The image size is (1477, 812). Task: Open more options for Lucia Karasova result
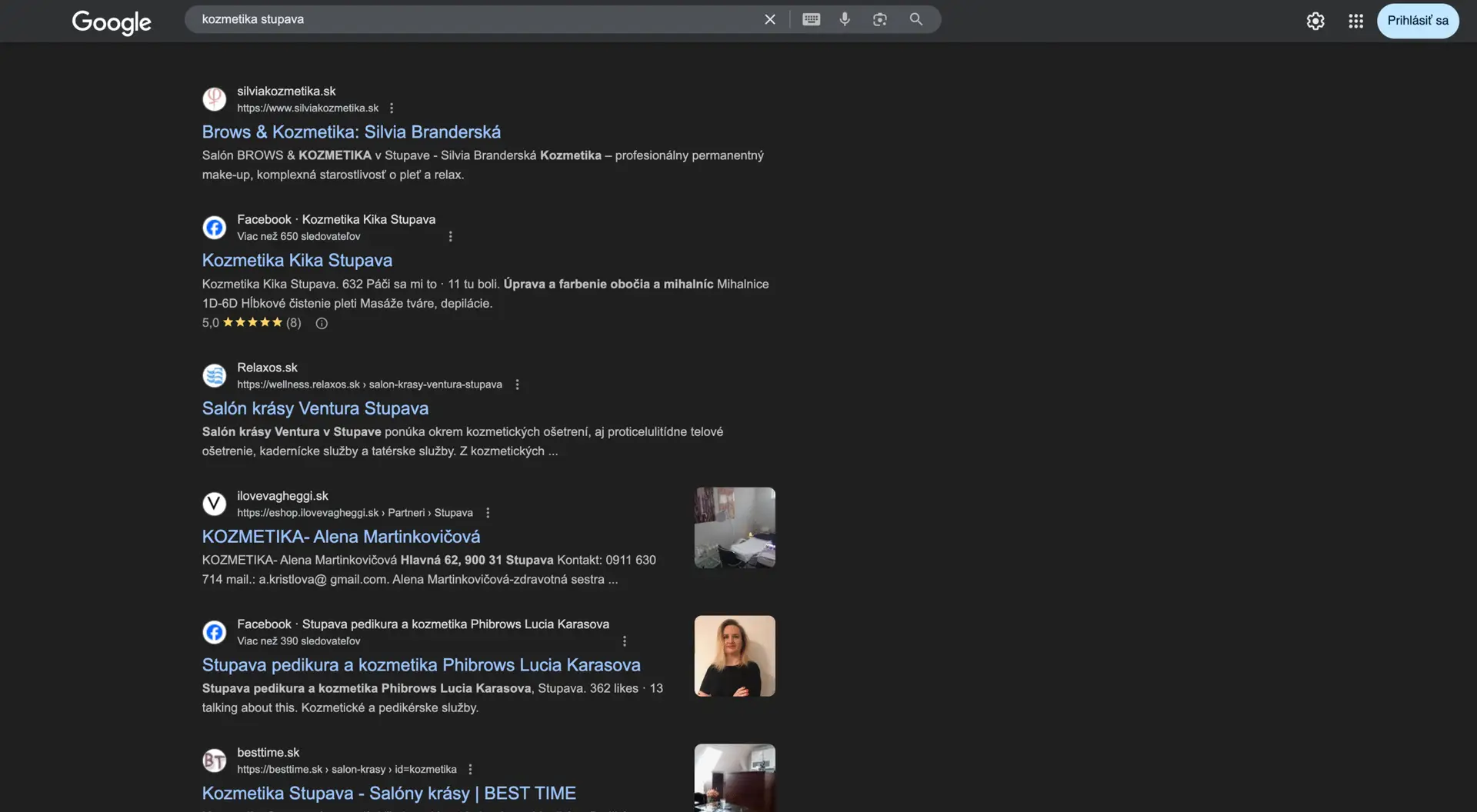coord(625,641)
